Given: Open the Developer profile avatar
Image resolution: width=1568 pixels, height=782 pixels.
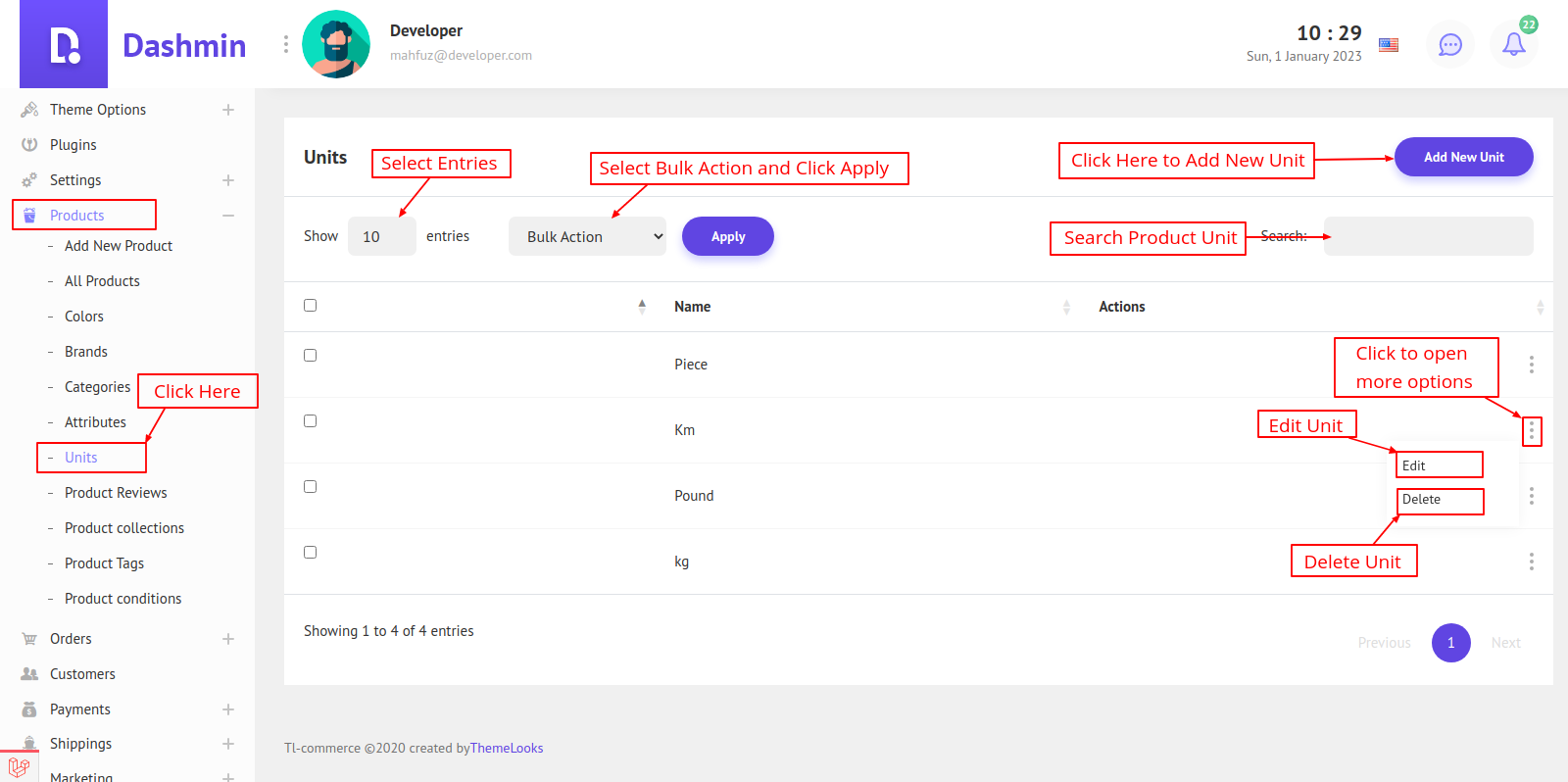Looking at the screenshot, I should click(x=336, y=44).
